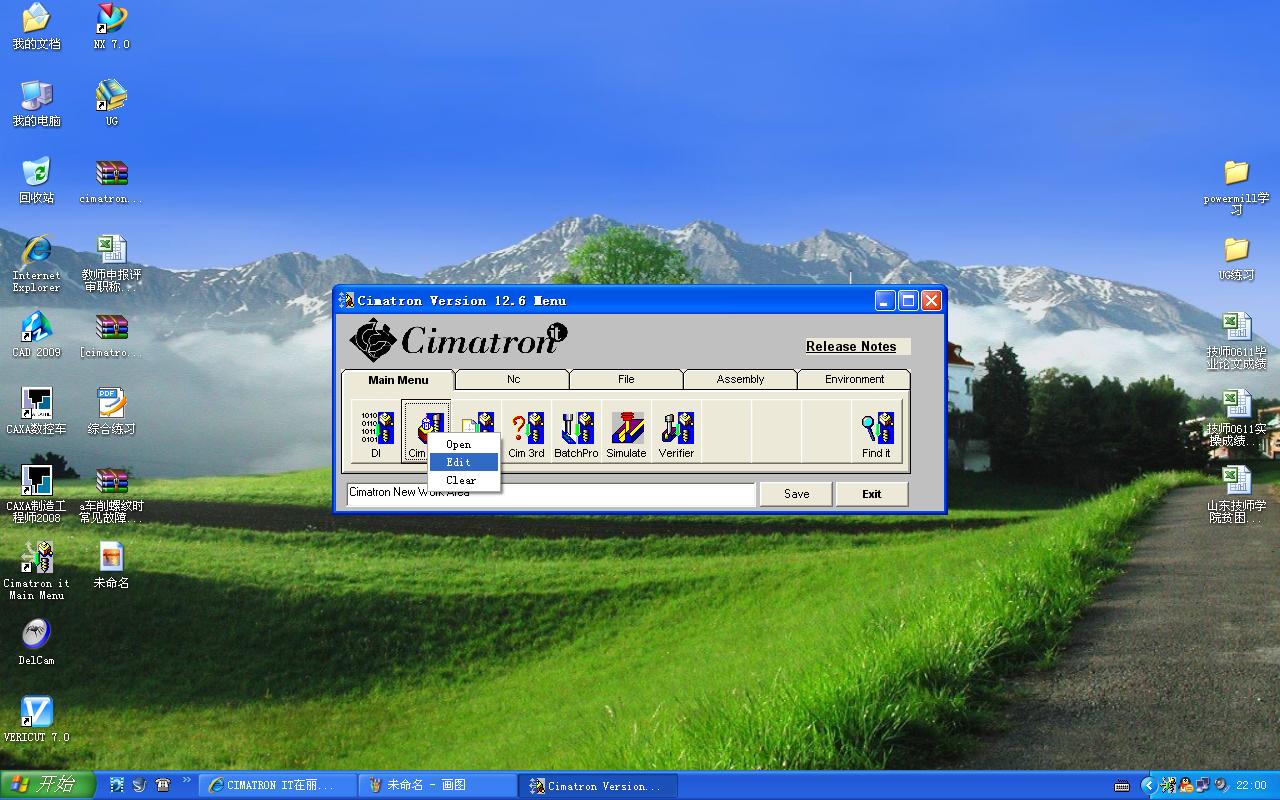Select the 回收站 recycle bin icon
The height and width of the screenshot is (800, 1280).
[36, 180]
